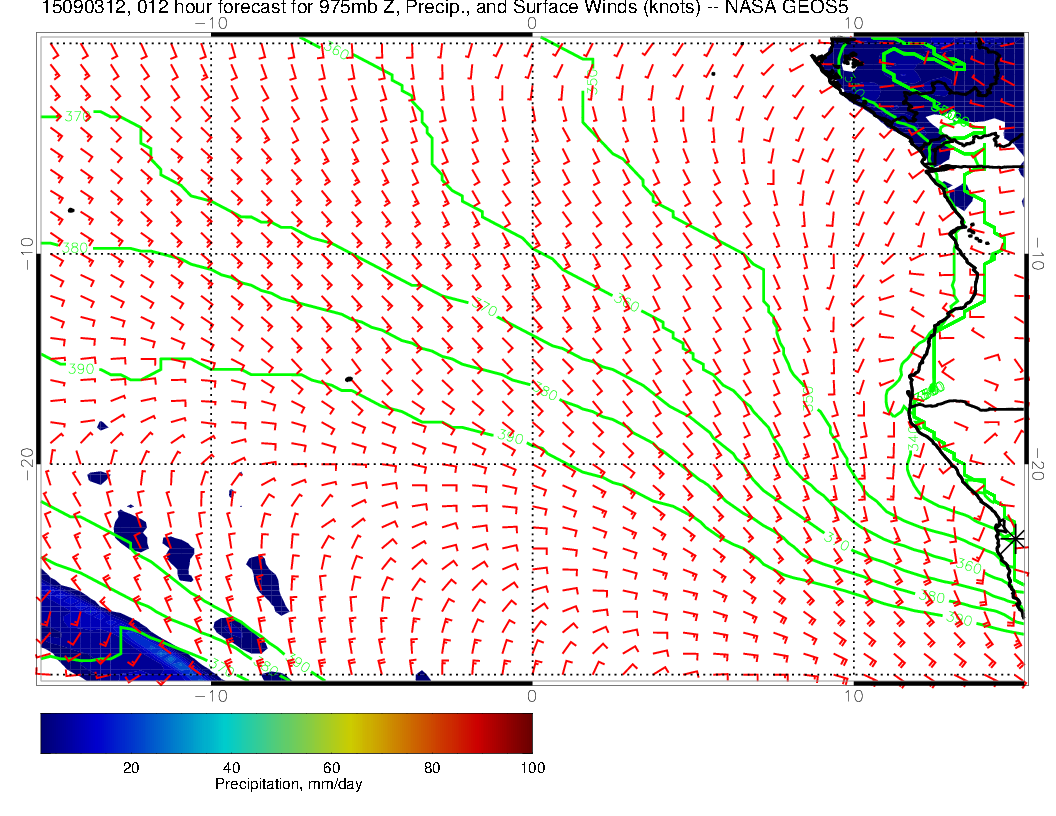Screen dimensions: 1056x816
Task: Click the colorbar tick label 60
Action: point(331,767)
